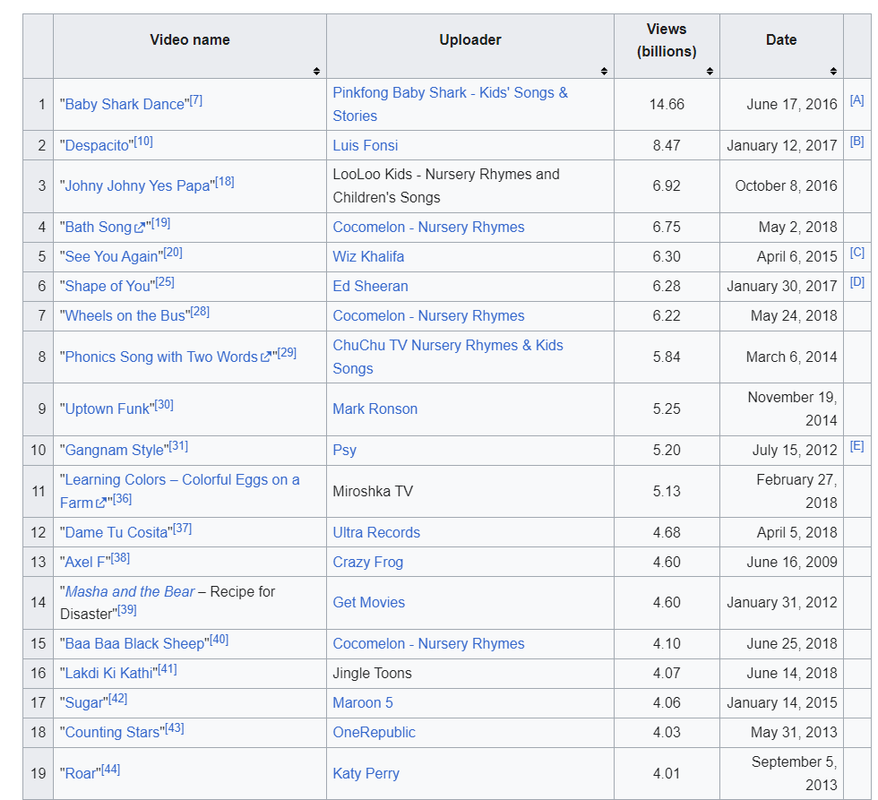Open OneRepublic uploader link
878x800 pixels.
point(374,733)
